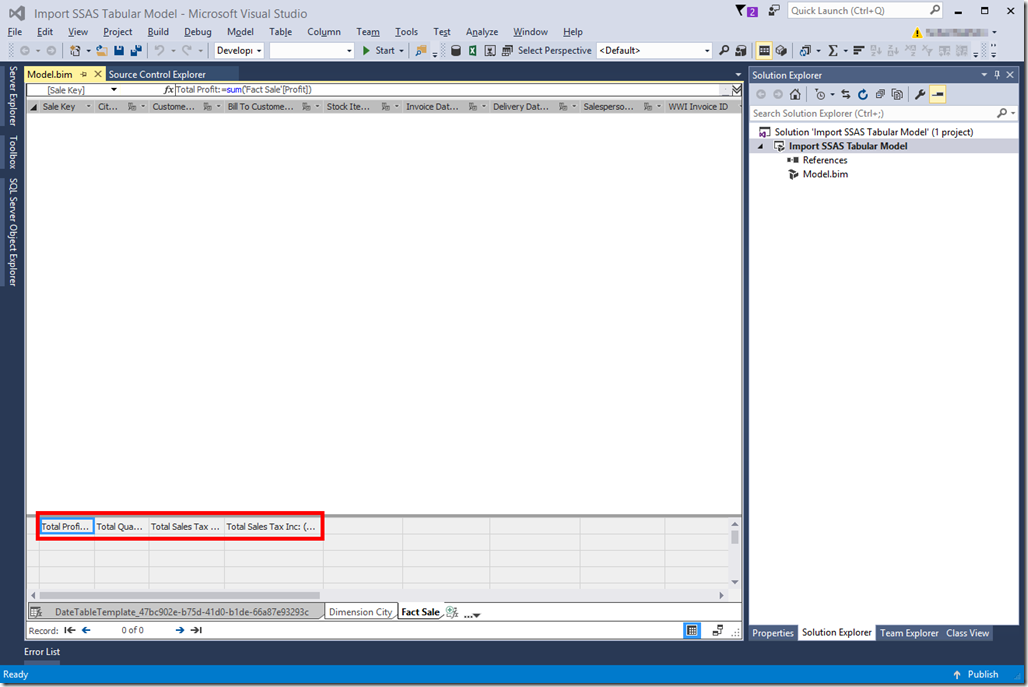Viewport: 1028px width, 687px height.
Task: Click the Import from Data Source cylinder icon
Action: click(456, 50)
